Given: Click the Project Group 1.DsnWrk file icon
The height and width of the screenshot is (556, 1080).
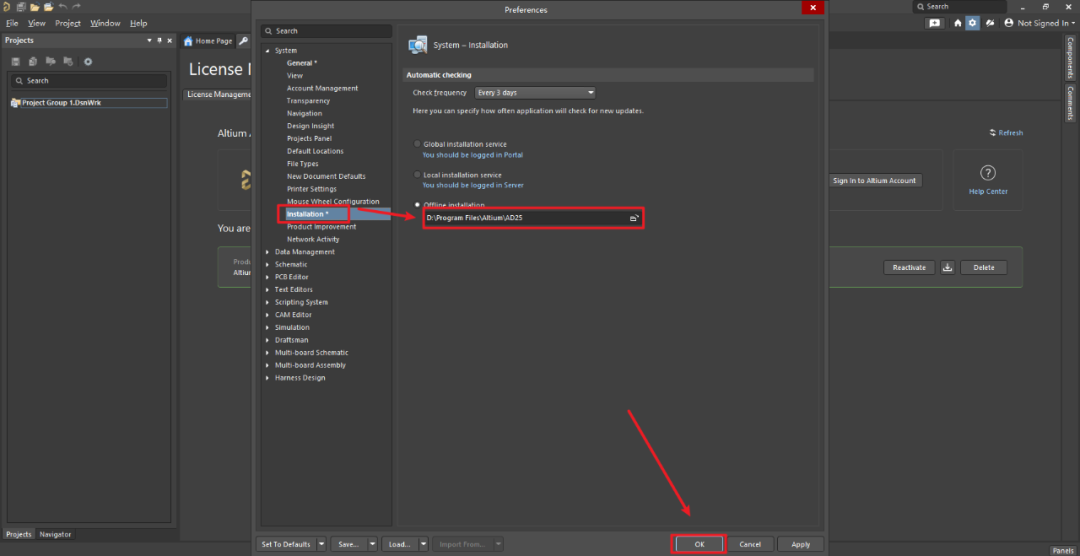Looking at the screenshot, I should click(x=15, y=103).
